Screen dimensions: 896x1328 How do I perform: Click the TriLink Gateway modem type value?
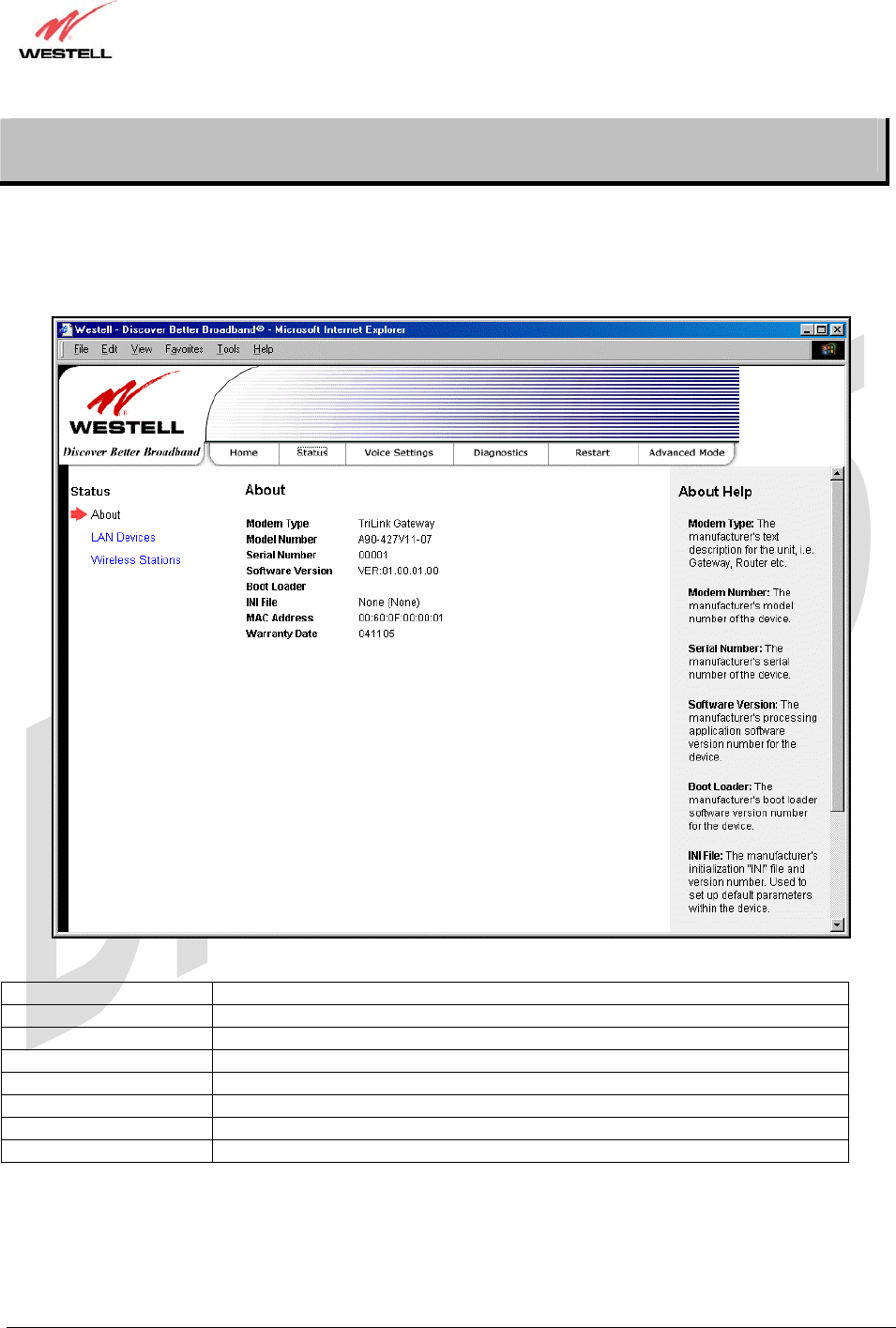point(397,524)
